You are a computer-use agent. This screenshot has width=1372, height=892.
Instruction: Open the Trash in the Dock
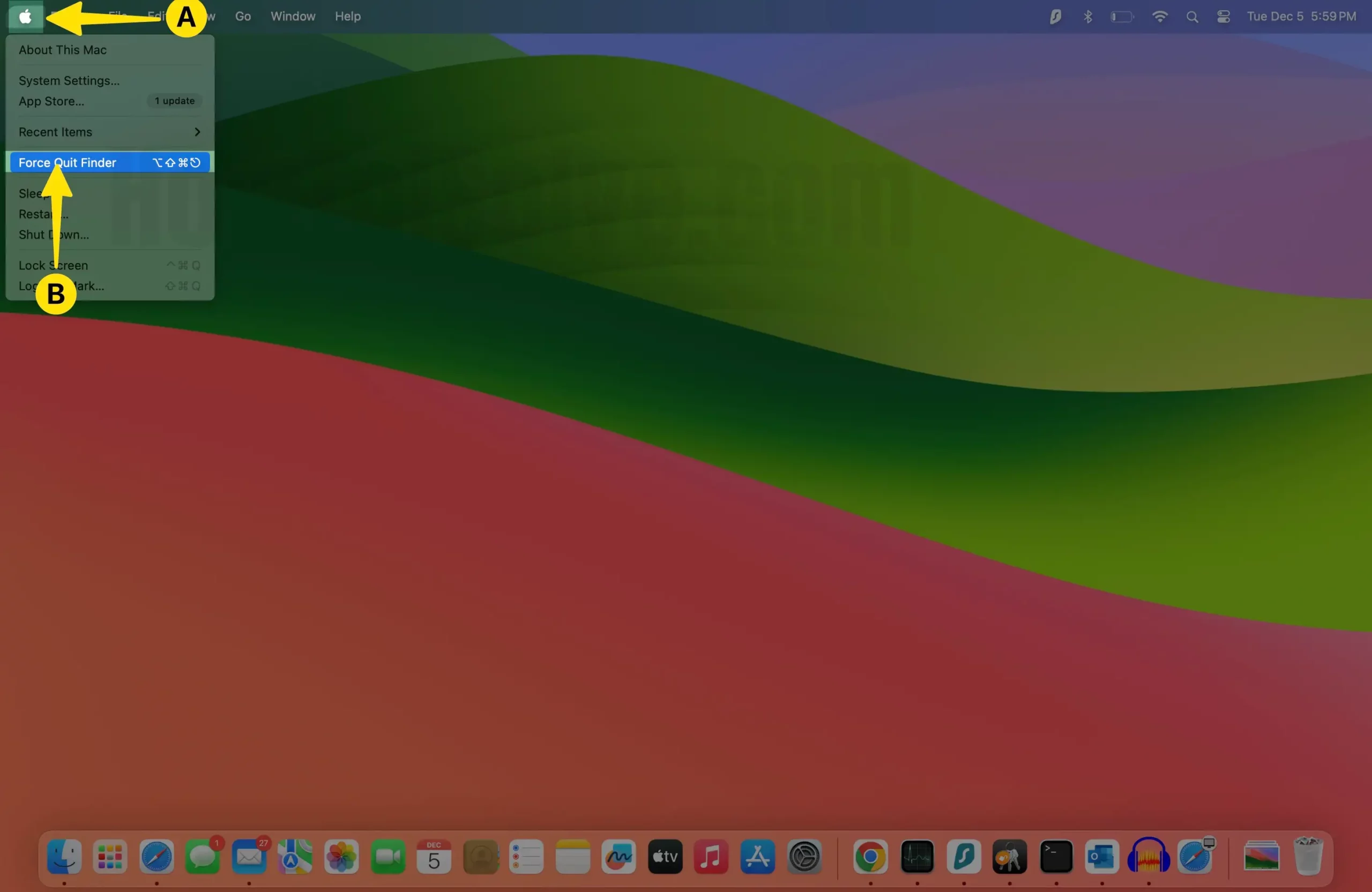[x=1308, y=856]
